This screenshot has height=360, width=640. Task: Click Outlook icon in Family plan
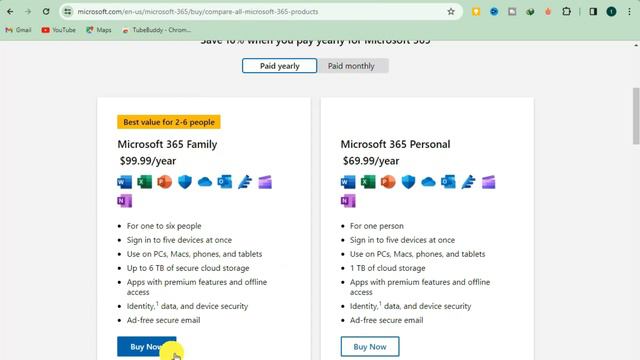pos(225,182)
